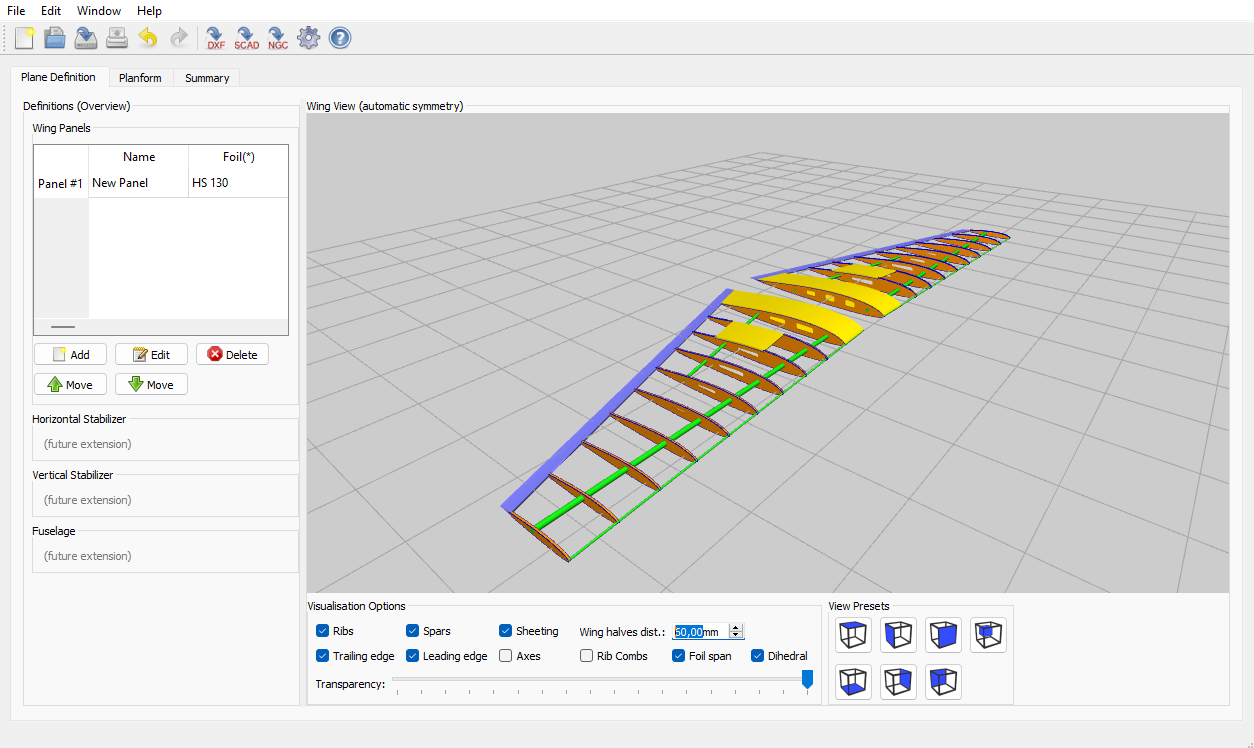This screenshot has height=748, width=1254.
Task: Click the Open folder toolbar icon
Action: click(x=55, y=38)
